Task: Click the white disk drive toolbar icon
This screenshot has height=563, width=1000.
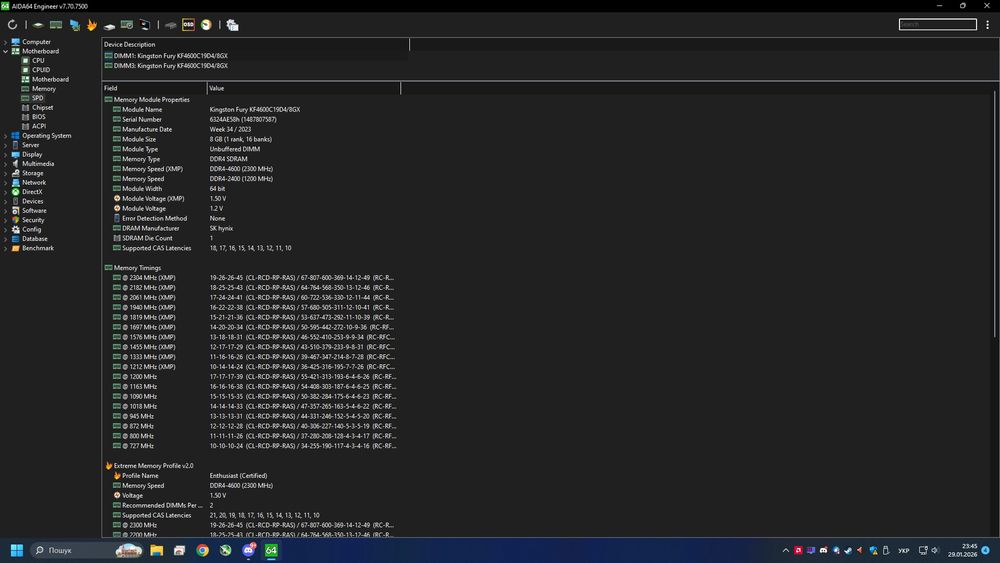Action: pos(109,26)
